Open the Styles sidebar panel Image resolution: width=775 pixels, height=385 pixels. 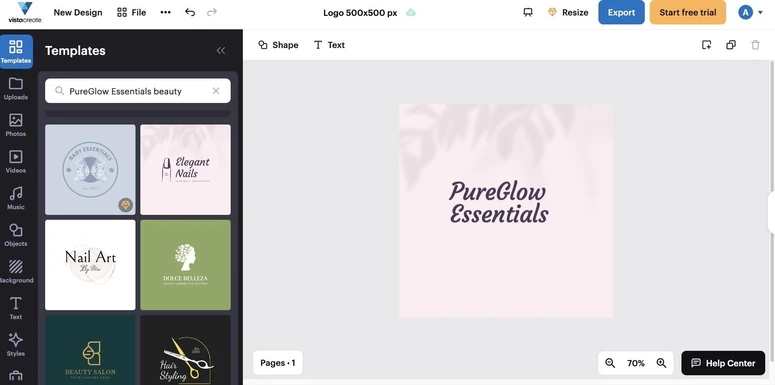click(16, 345)
